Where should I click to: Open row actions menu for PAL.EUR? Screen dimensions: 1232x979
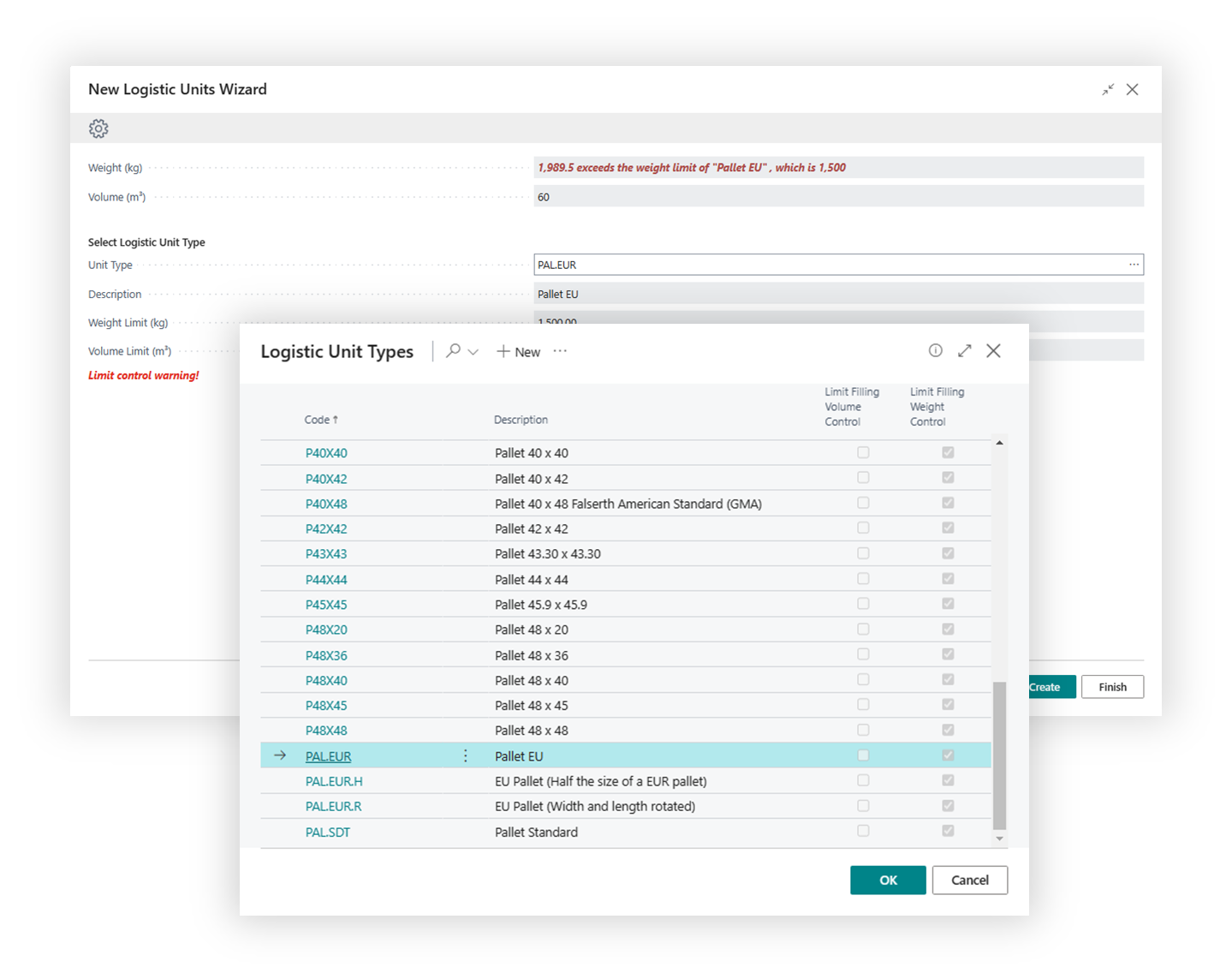466,755
